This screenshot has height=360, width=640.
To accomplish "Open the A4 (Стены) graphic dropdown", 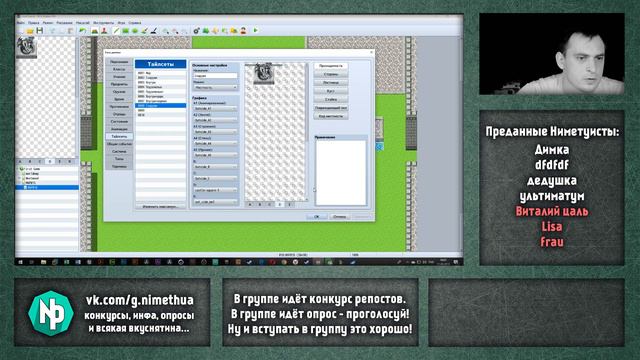I will click(x=215, y=144).
